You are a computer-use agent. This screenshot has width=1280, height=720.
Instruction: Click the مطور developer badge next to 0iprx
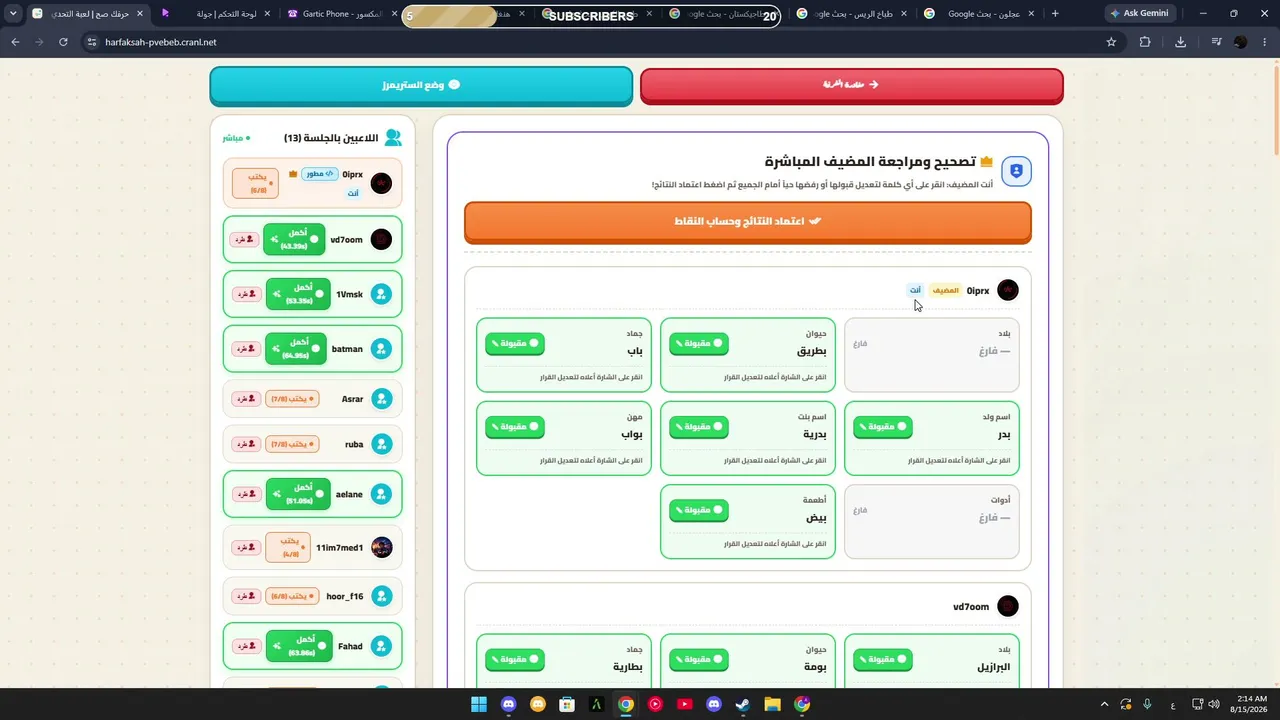tap(320, 174)
